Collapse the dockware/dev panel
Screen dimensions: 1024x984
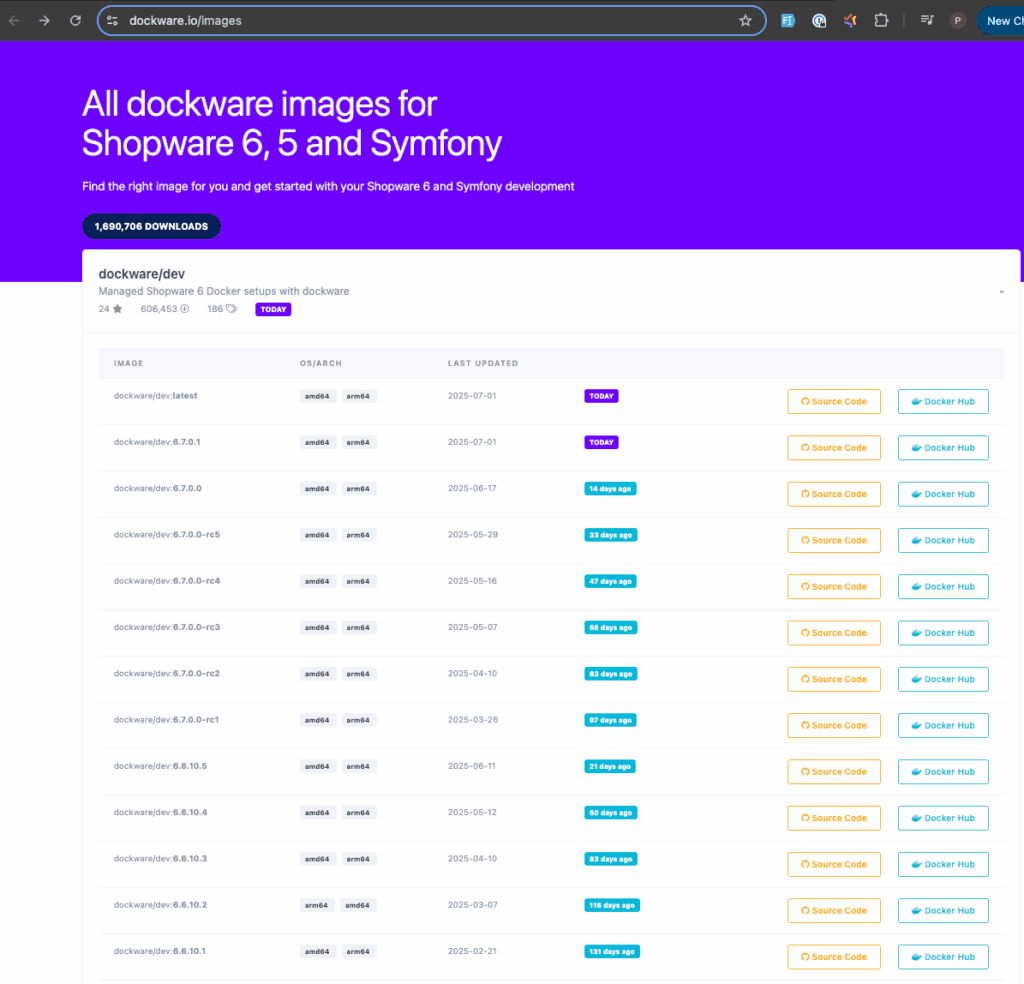click(x=1001, y=292)
